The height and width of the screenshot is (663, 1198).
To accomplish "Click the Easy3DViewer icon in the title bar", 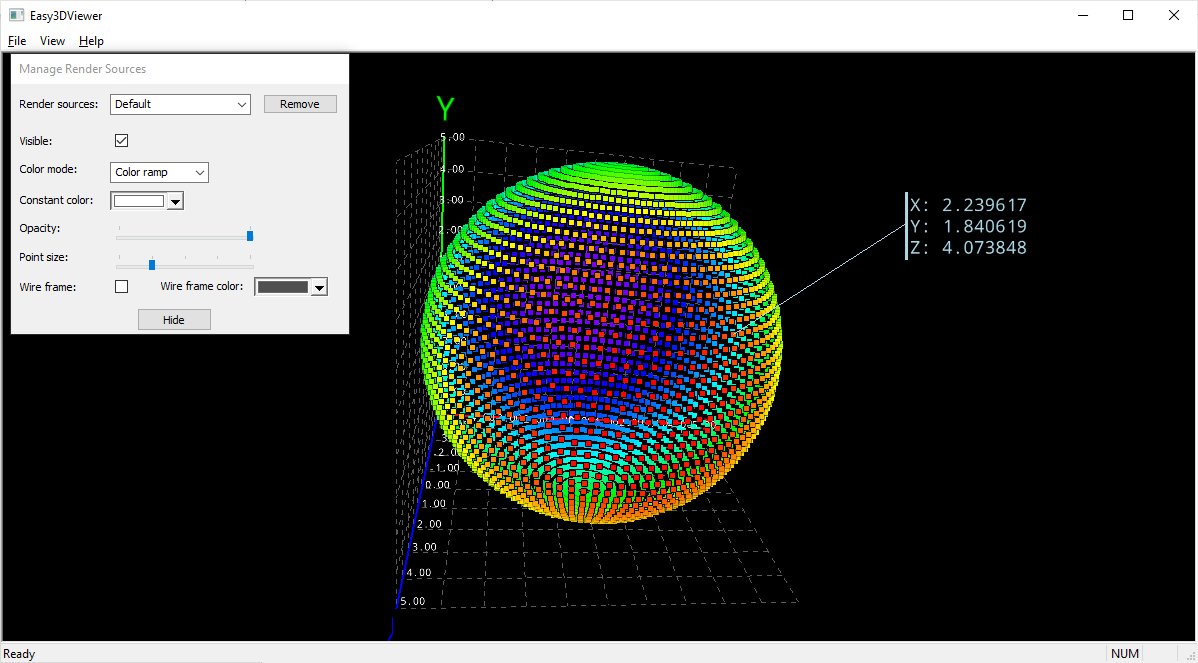I will (x=14, y=15).
